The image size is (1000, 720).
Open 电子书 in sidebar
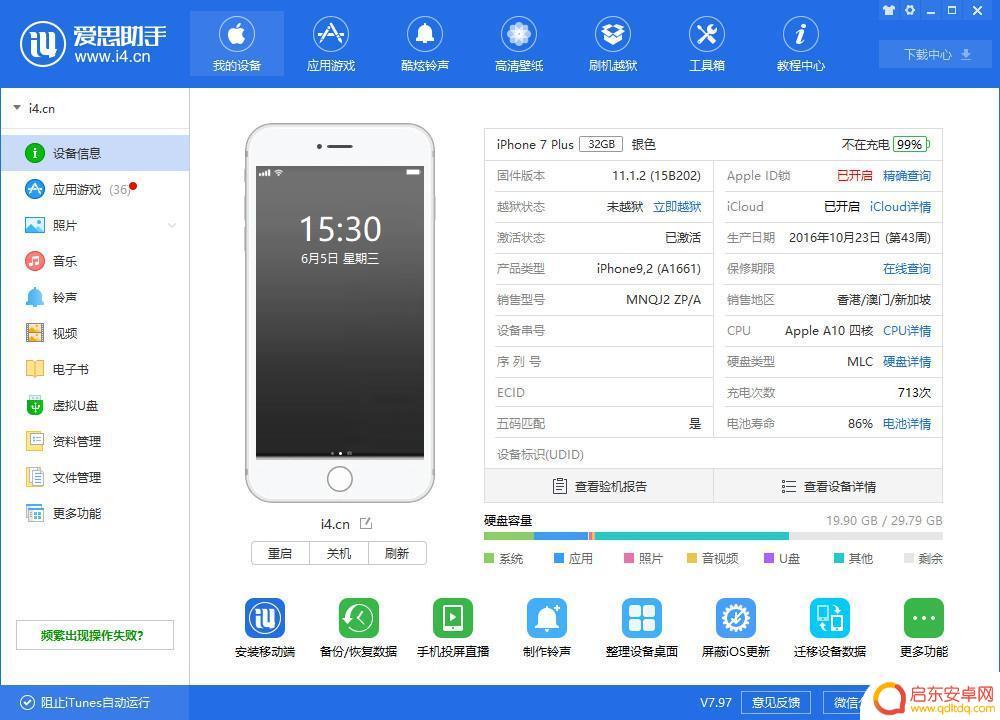tap(95, 369)
